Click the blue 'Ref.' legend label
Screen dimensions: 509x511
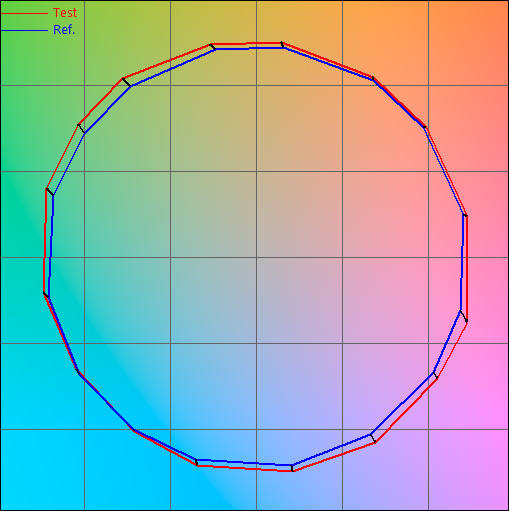tap(64, 30)
